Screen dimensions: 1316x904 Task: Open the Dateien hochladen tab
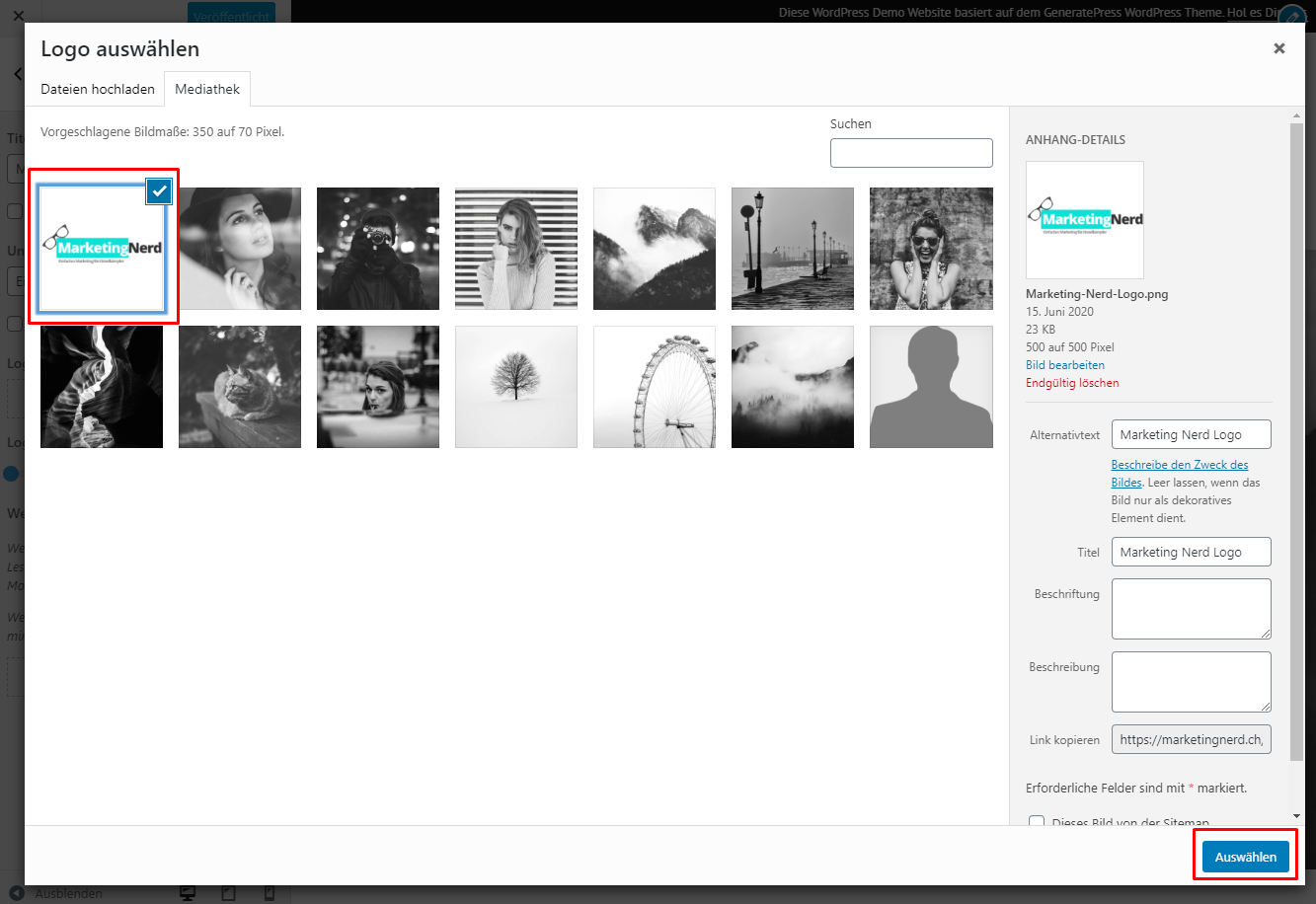point(98,89)
